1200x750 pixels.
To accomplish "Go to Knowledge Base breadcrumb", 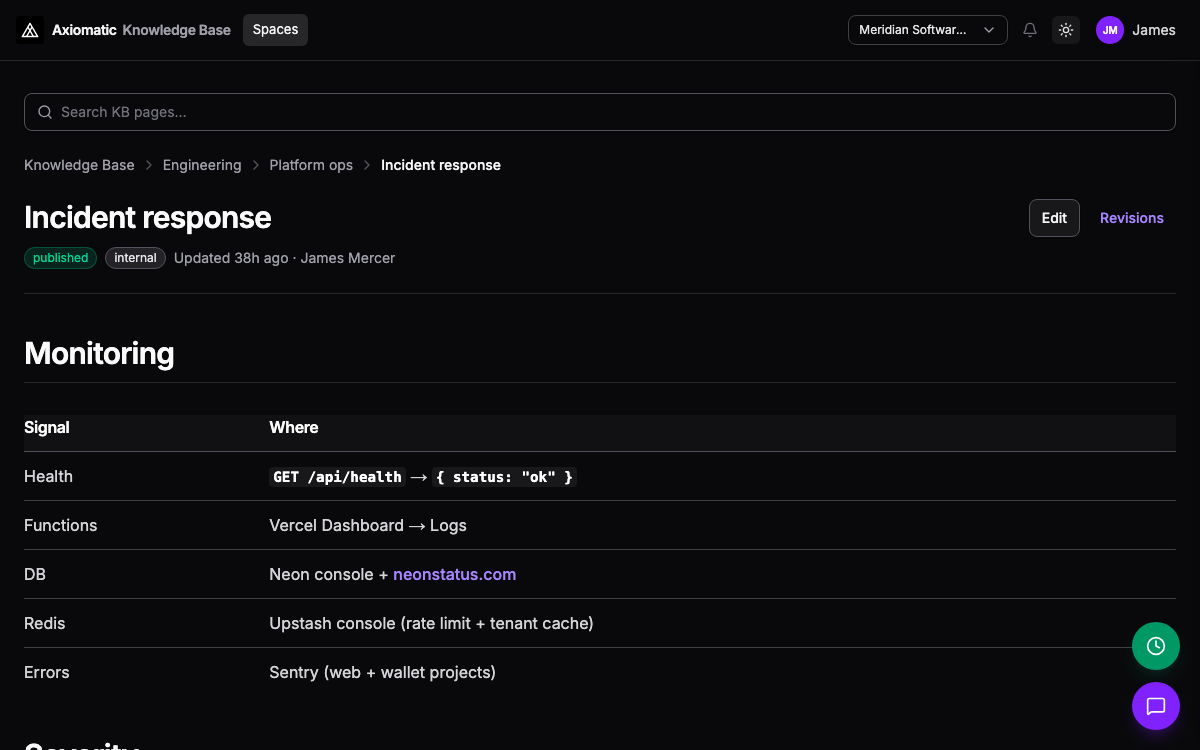I will [79, 165].
